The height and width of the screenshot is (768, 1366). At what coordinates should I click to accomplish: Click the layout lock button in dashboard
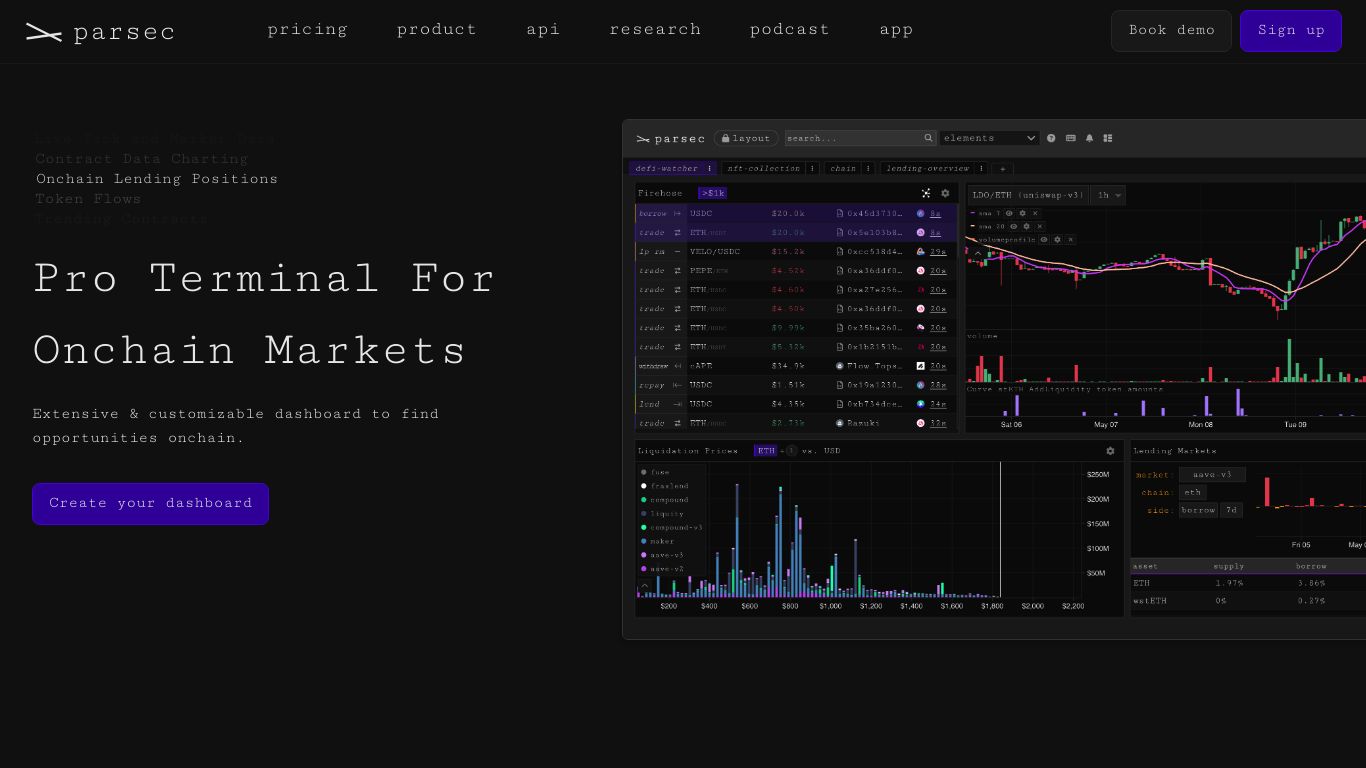[746, 138]
